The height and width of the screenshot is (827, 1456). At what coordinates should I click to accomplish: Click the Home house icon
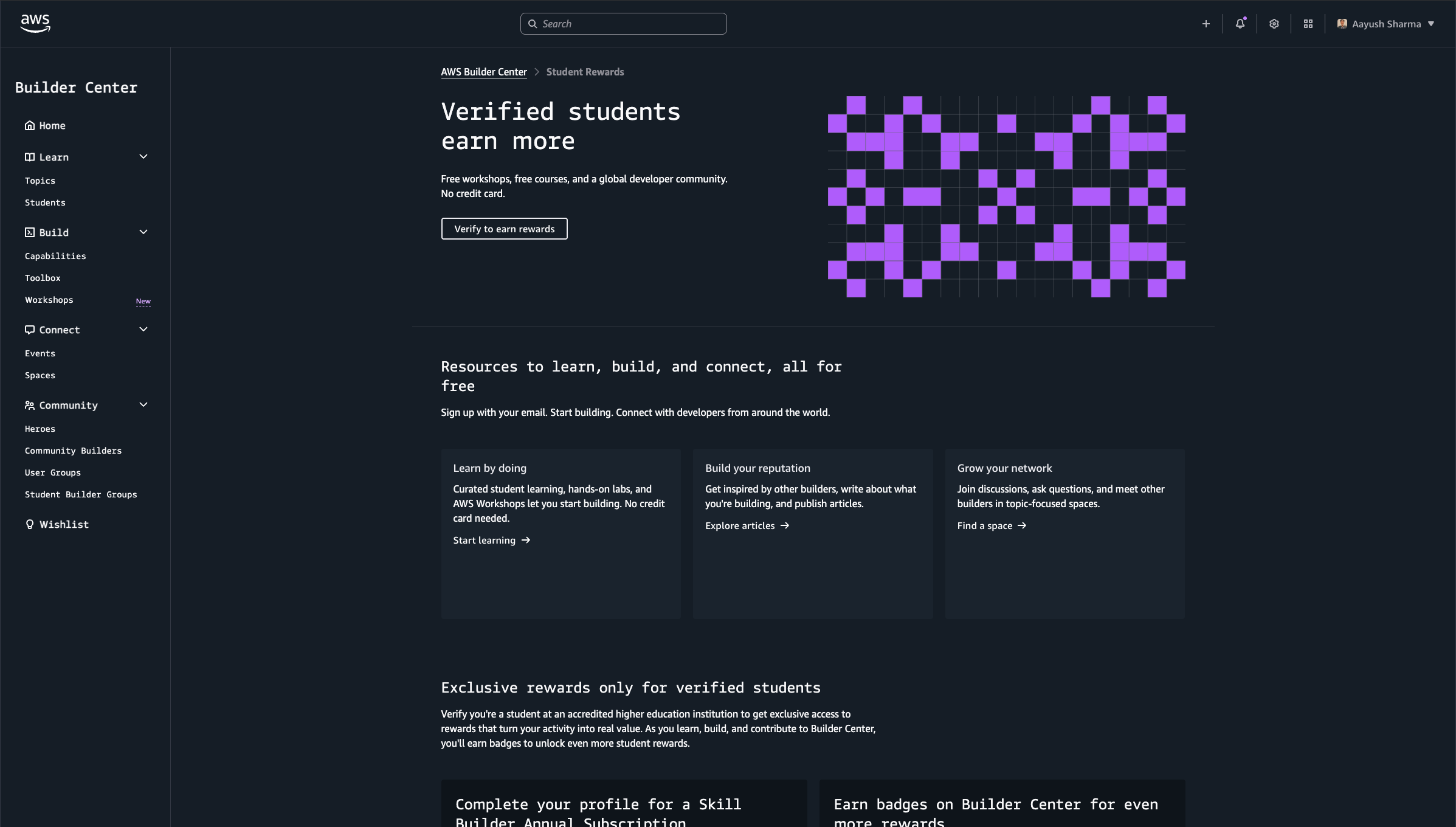click(x=30, y=125)
